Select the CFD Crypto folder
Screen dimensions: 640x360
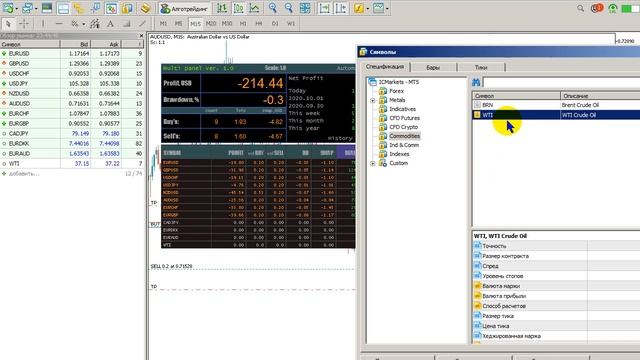[403, 127]
